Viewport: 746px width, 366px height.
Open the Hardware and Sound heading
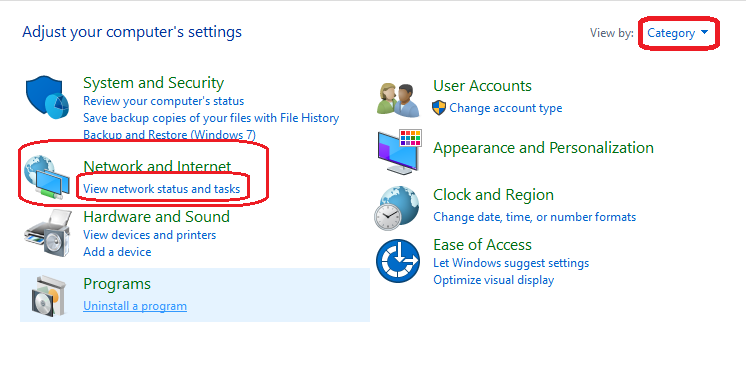157,217
